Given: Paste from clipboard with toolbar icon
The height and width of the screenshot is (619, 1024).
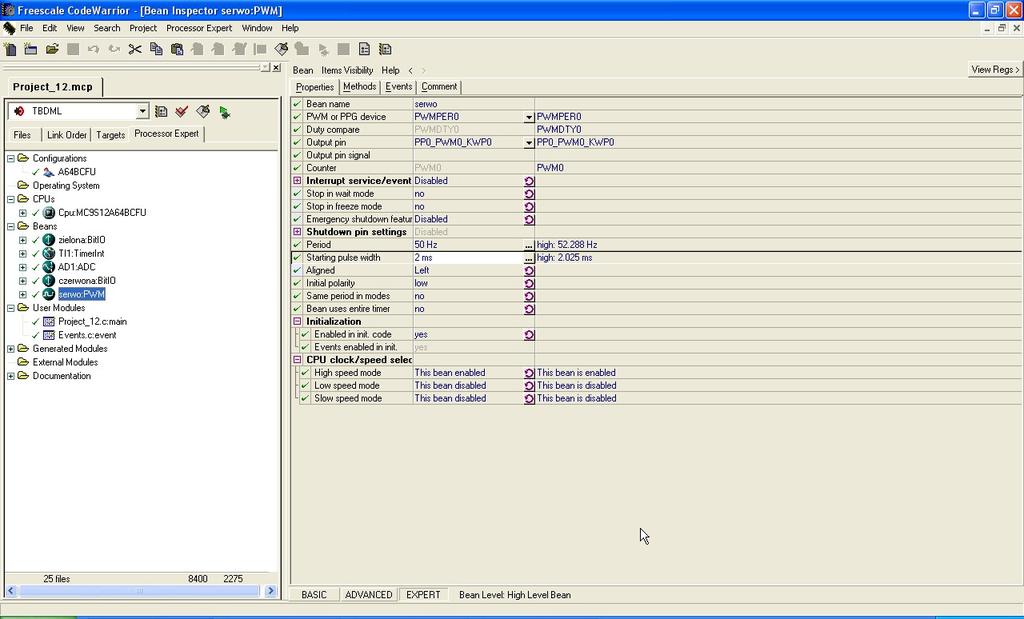Looking at the screenshot, I should [x=177, y=49].
